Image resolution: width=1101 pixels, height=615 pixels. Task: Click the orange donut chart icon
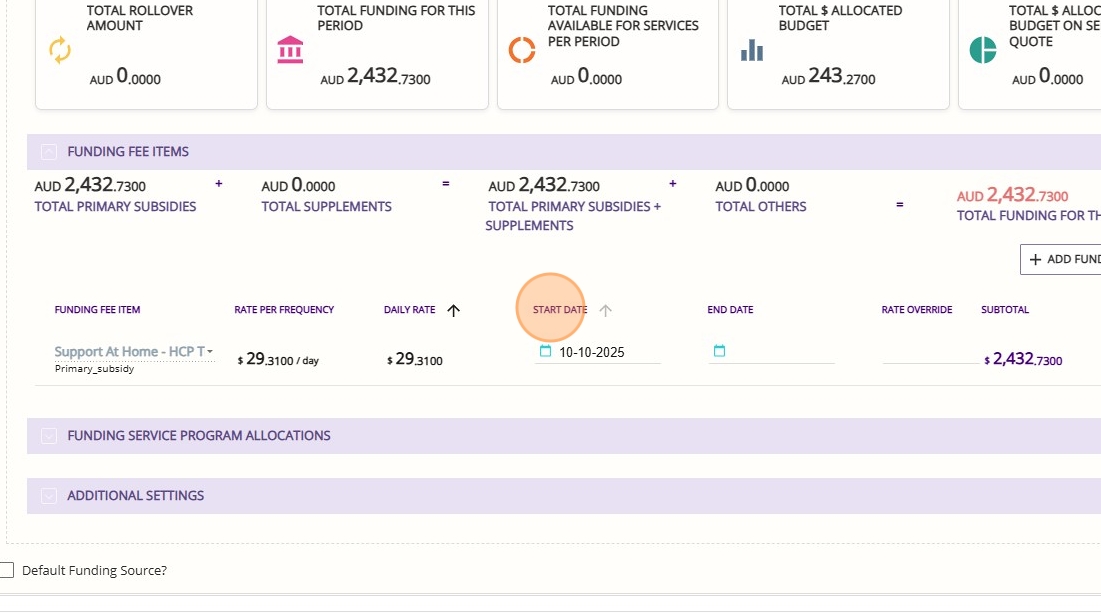(x=522, y=50)
